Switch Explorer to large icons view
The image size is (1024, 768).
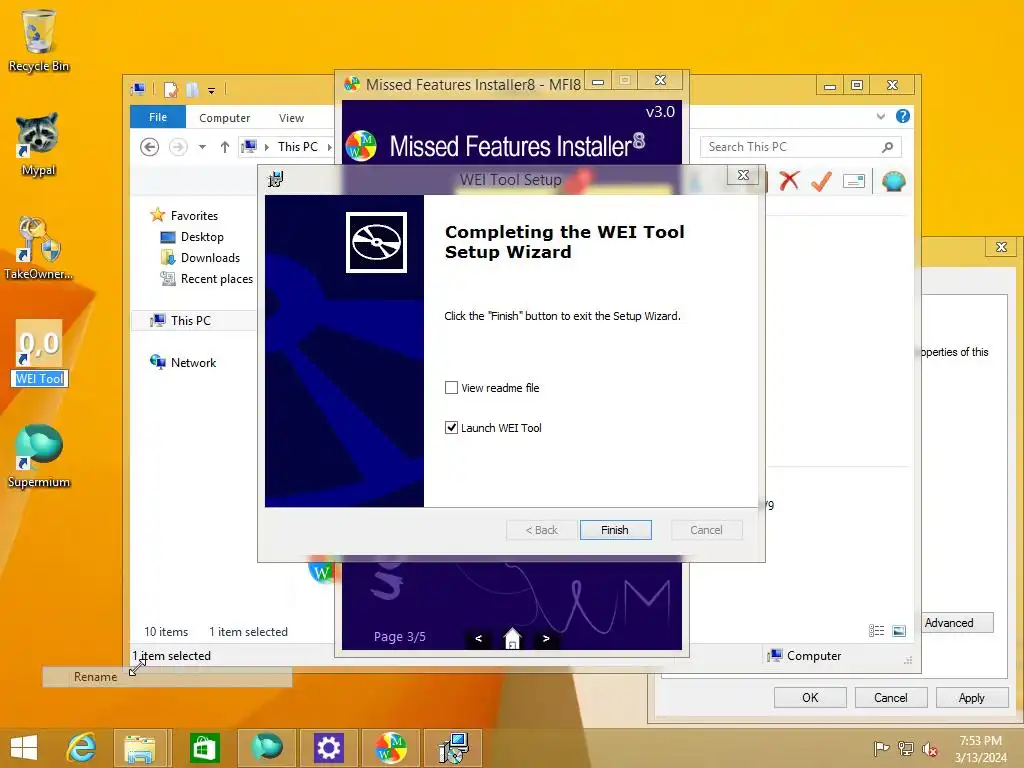coord(899,630)
